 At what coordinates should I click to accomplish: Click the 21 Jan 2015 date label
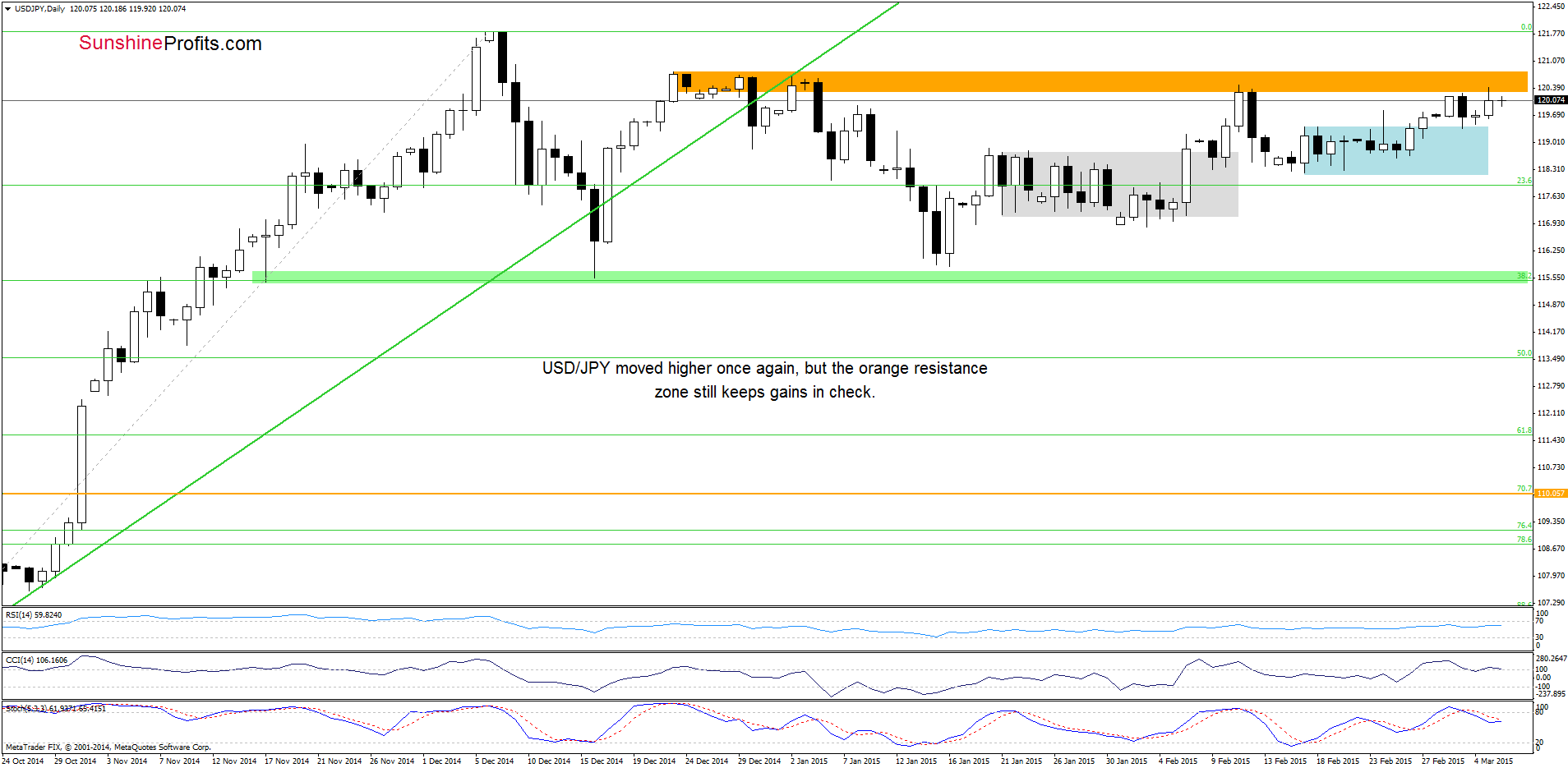1022,761
